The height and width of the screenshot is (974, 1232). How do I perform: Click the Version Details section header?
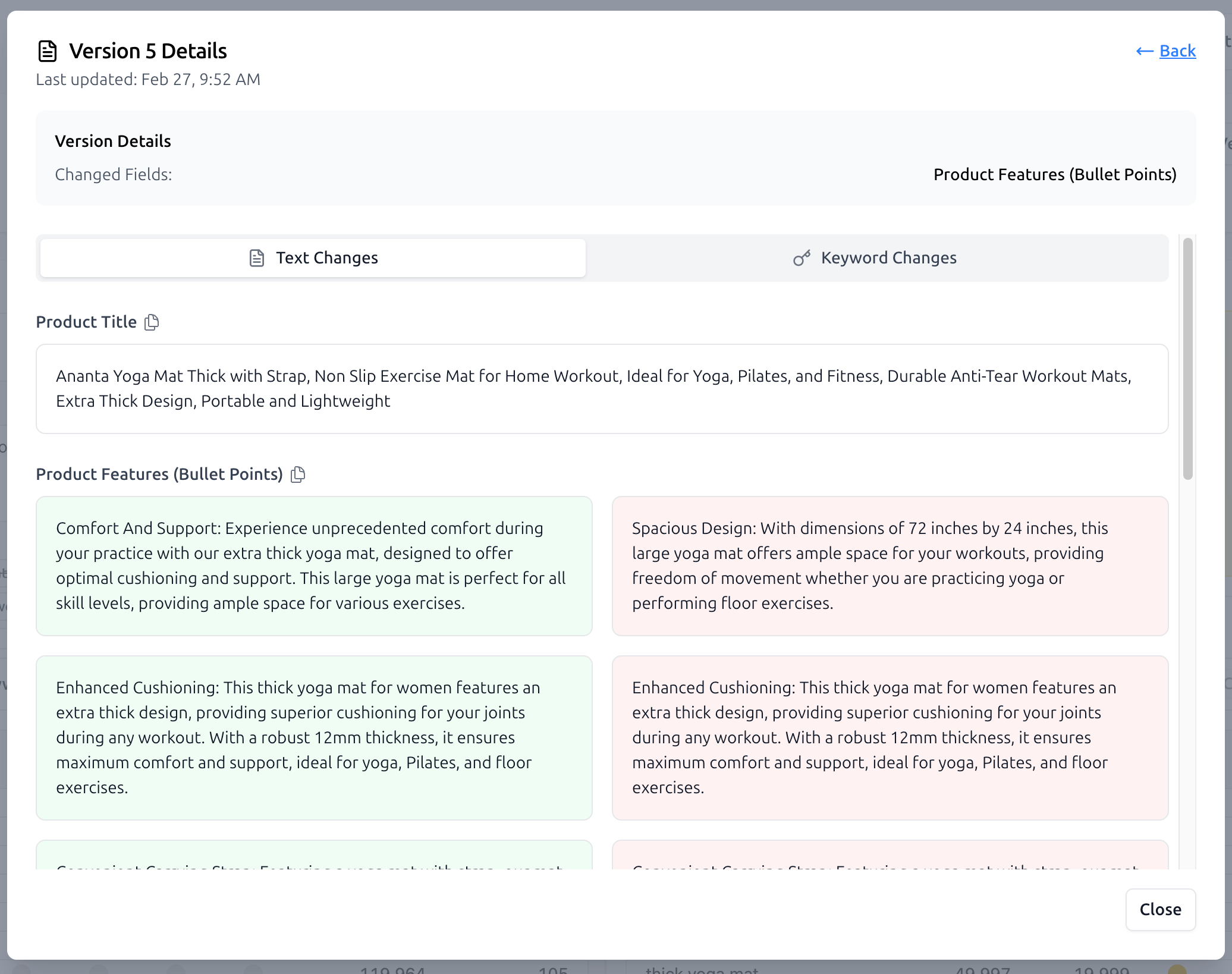pos(113,141)
